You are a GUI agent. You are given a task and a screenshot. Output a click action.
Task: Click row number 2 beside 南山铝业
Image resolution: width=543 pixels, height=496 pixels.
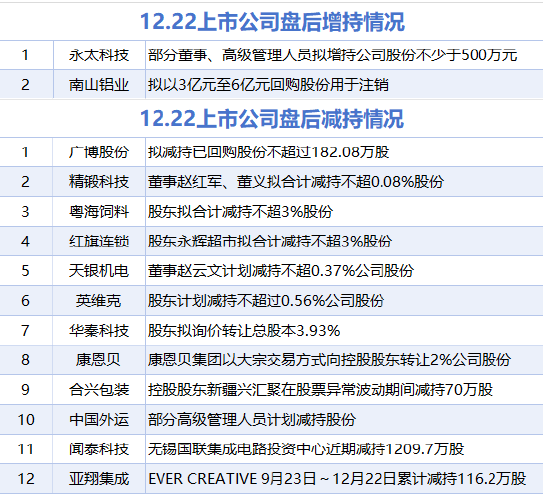25,85
